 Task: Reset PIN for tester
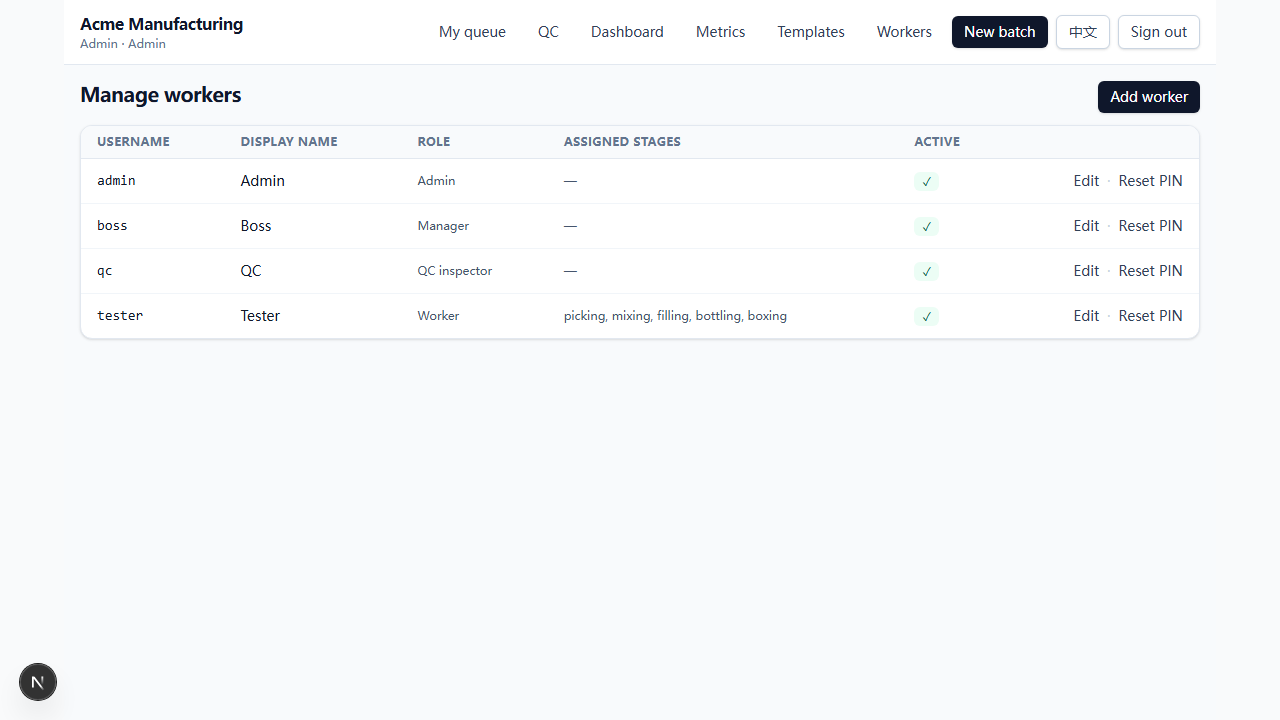coord(1150,316)
